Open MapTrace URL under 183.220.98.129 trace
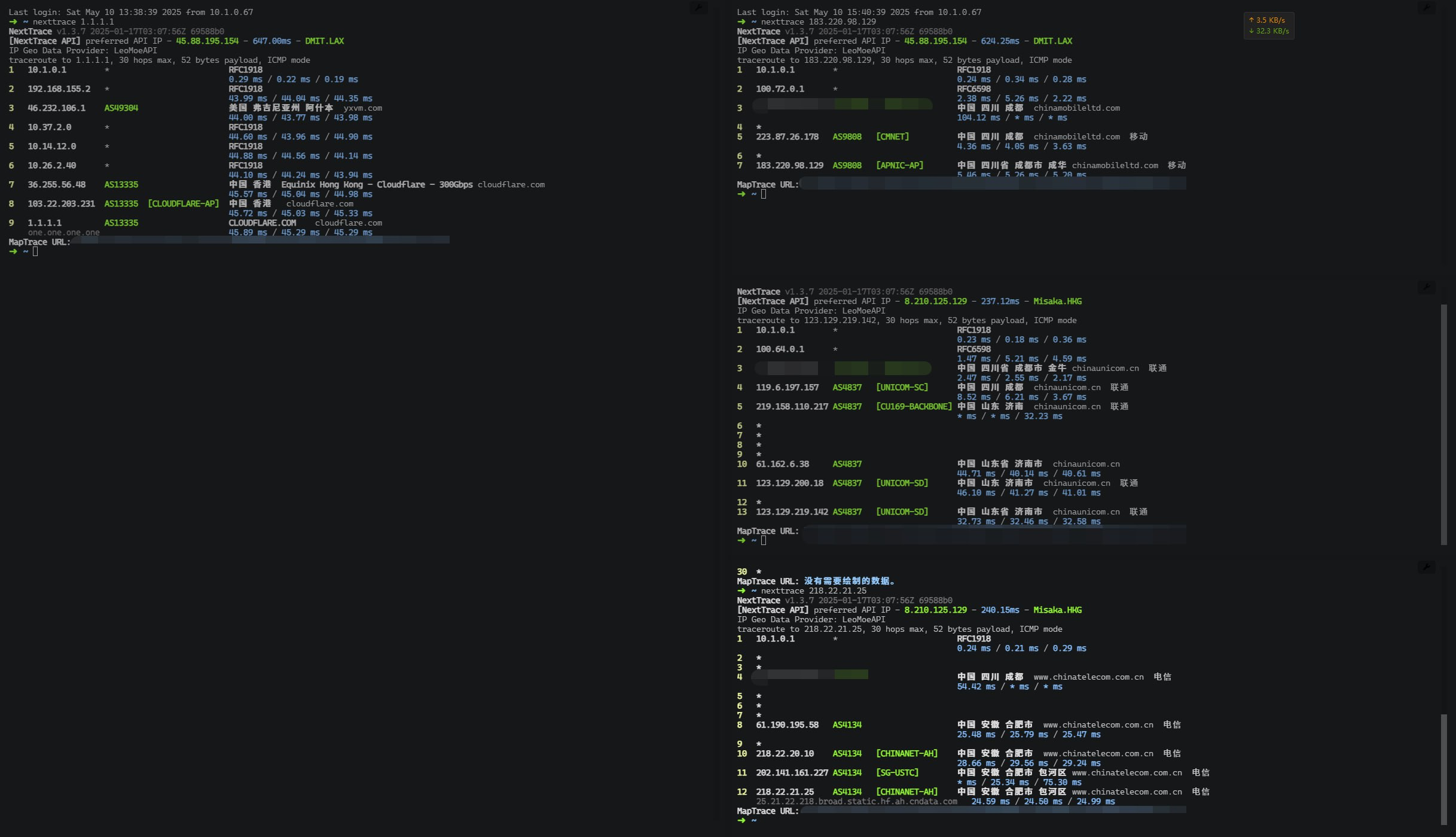 point(993,184)
